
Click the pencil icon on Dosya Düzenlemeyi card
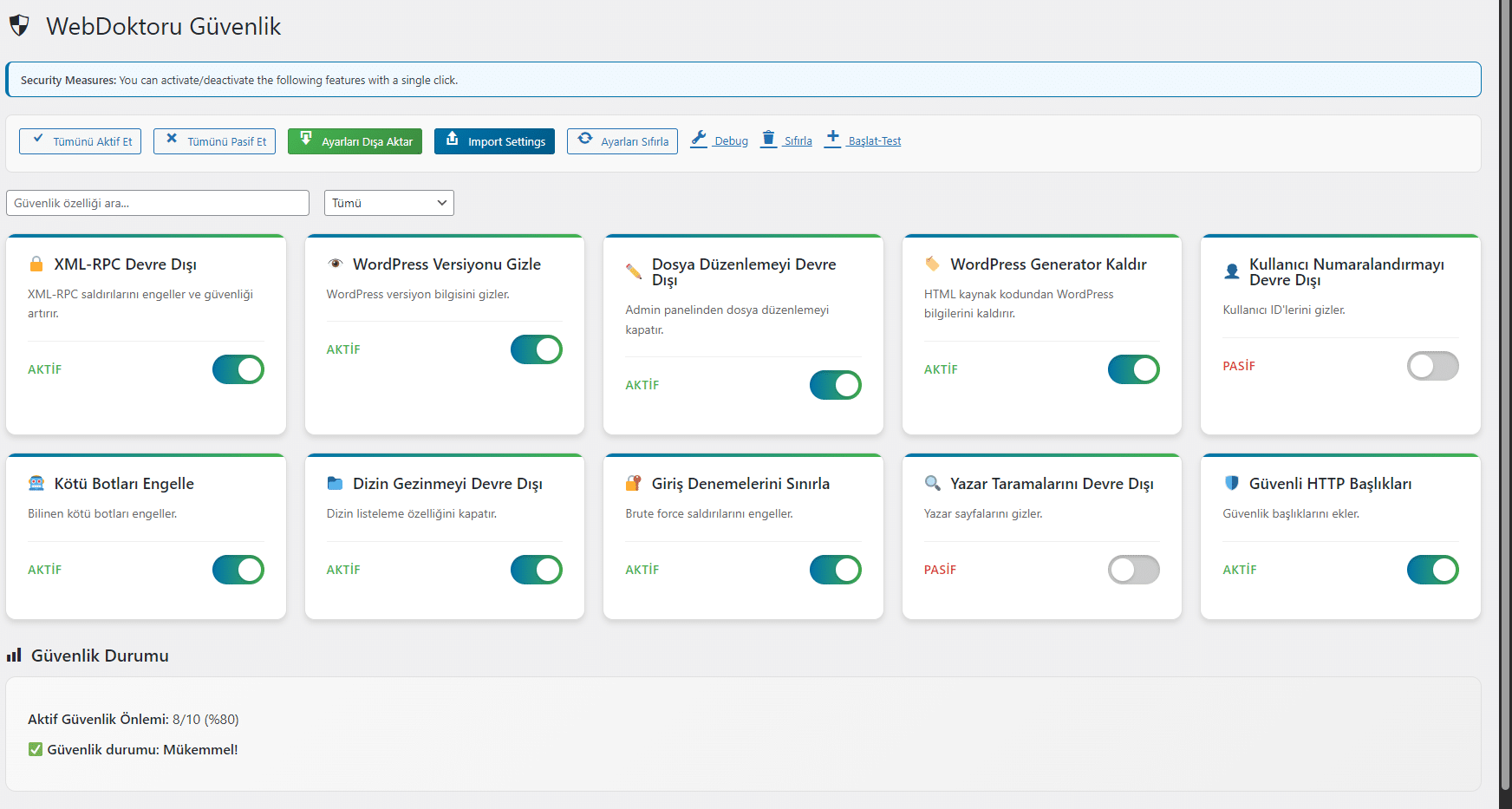point(634,271)
